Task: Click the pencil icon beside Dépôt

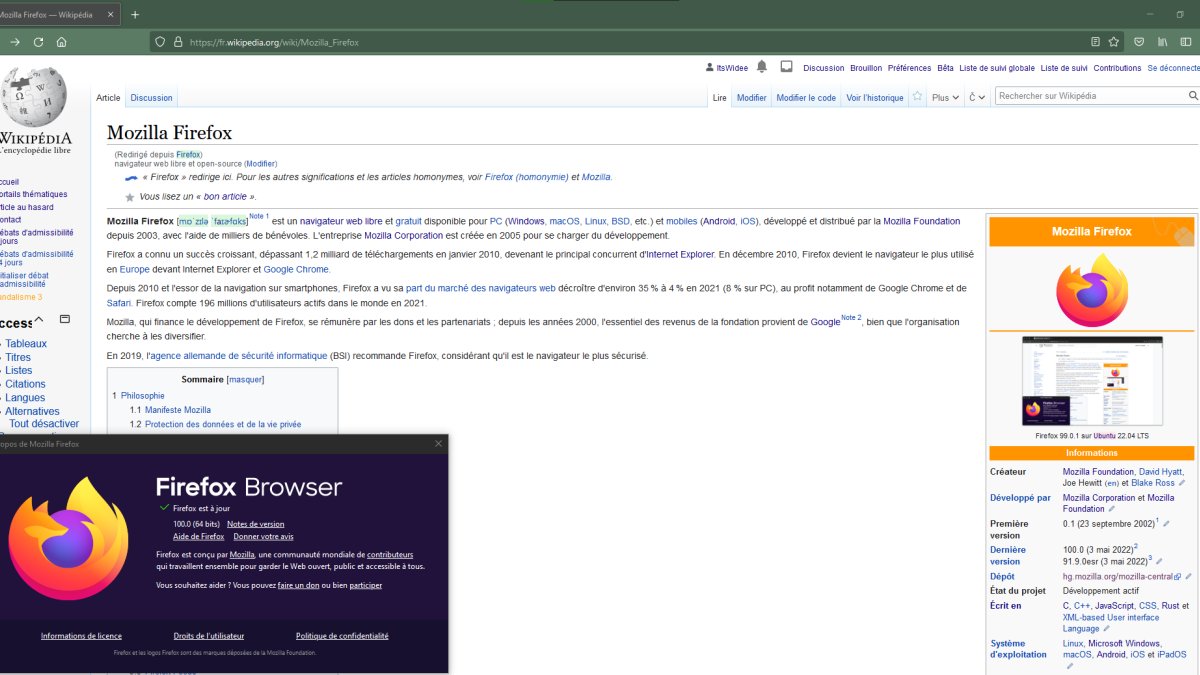Action: (1187, 577)
